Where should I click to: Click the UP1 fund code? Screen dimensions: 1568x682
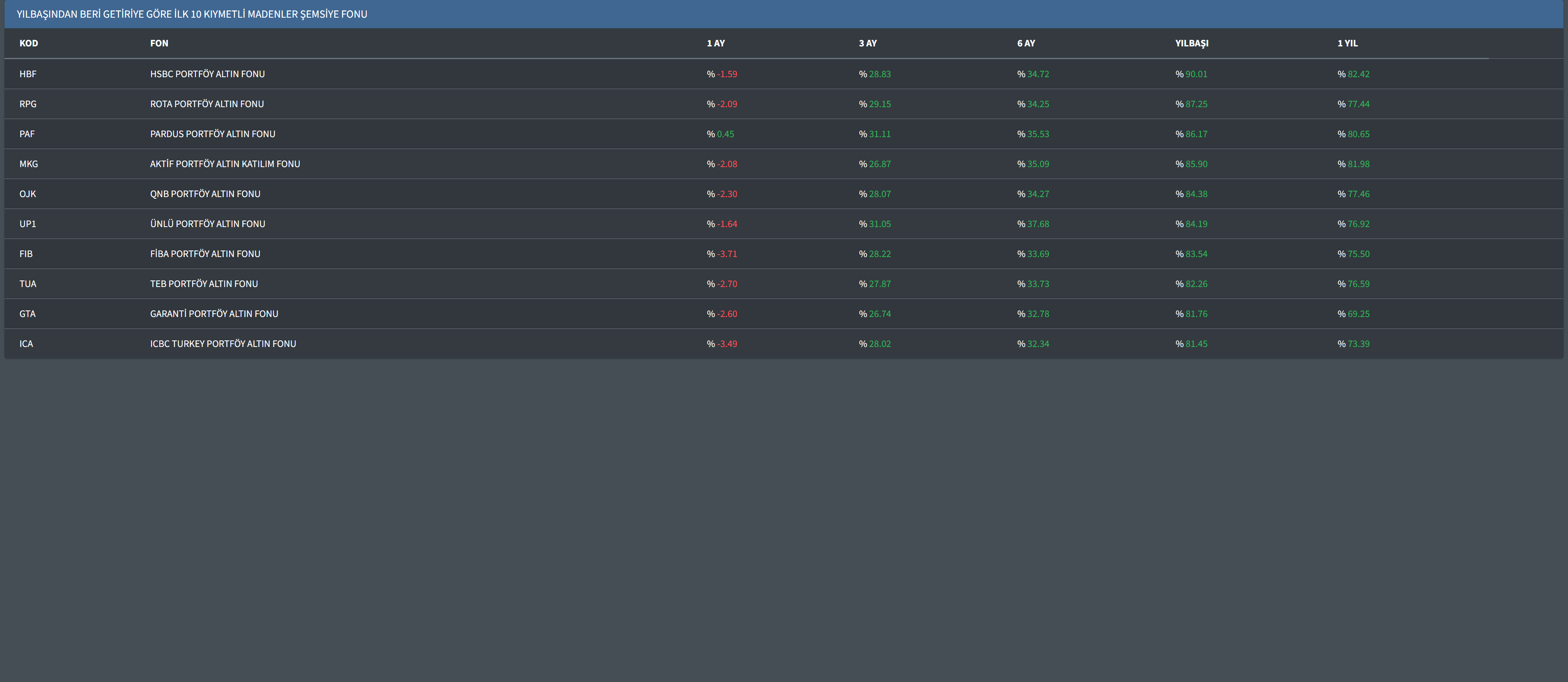coord(28,224)
